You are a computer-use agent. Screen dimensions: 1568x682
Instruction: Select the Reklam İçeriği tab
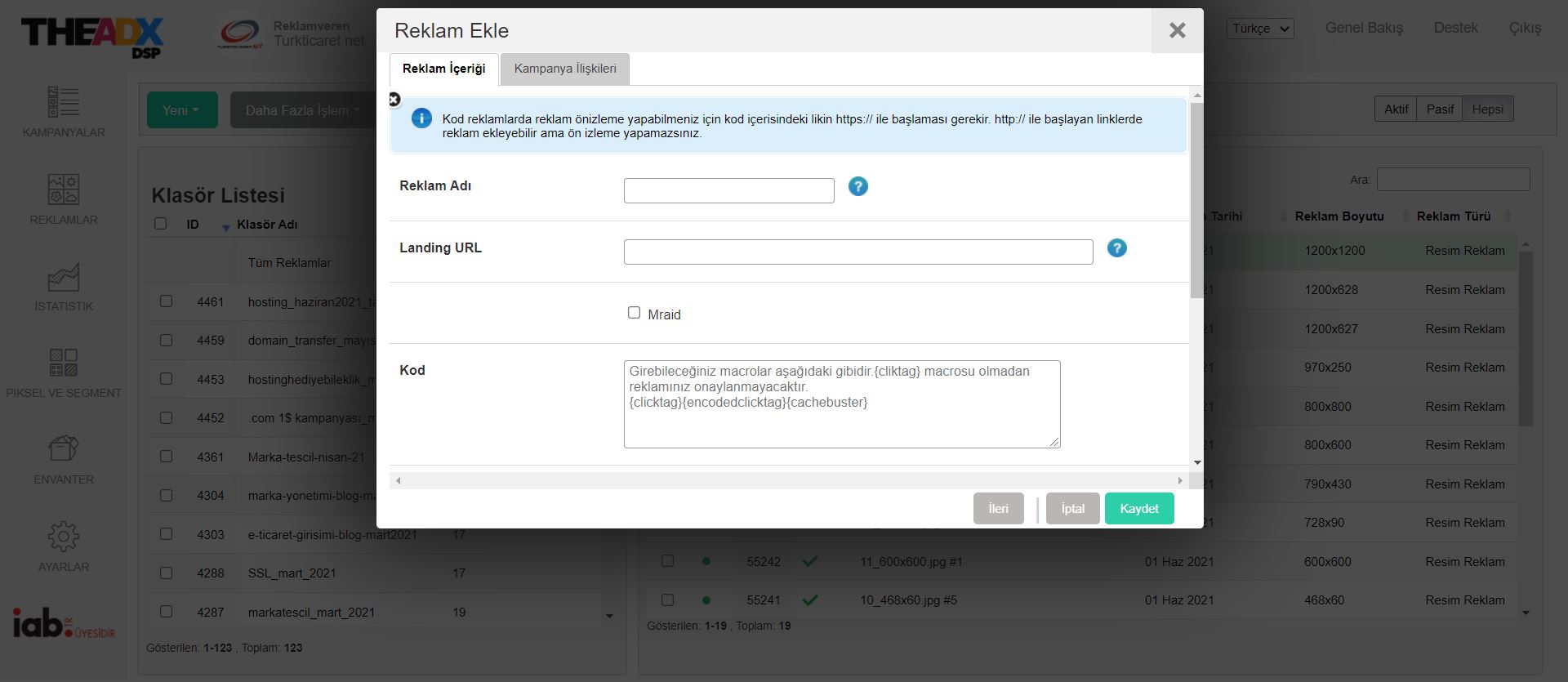(443, 69)
